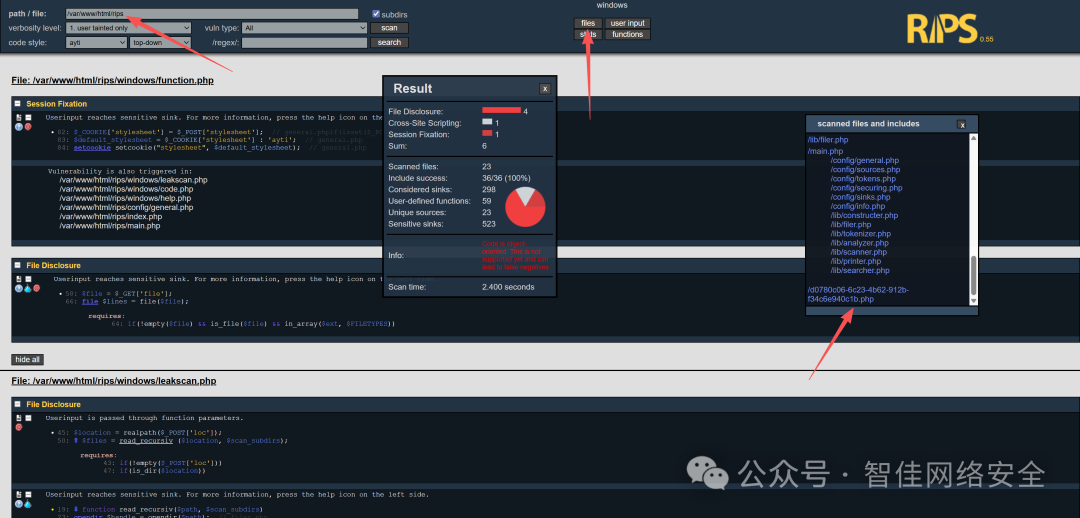This screenshot has width=1080, height=518.
Task: Open /lib/analyzer.php in scanned files list
Action: [860, 243]
